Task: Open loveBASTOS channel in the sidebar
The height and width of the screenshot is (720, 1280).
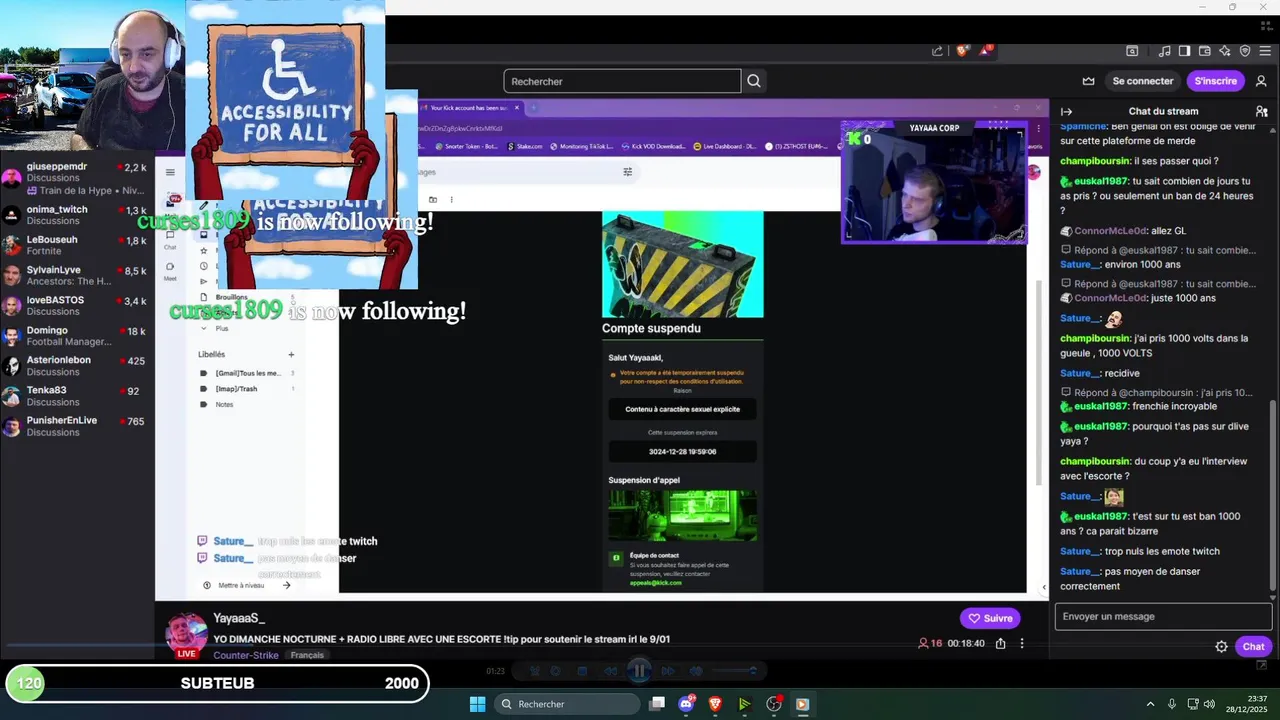Action: click(77, 305)
